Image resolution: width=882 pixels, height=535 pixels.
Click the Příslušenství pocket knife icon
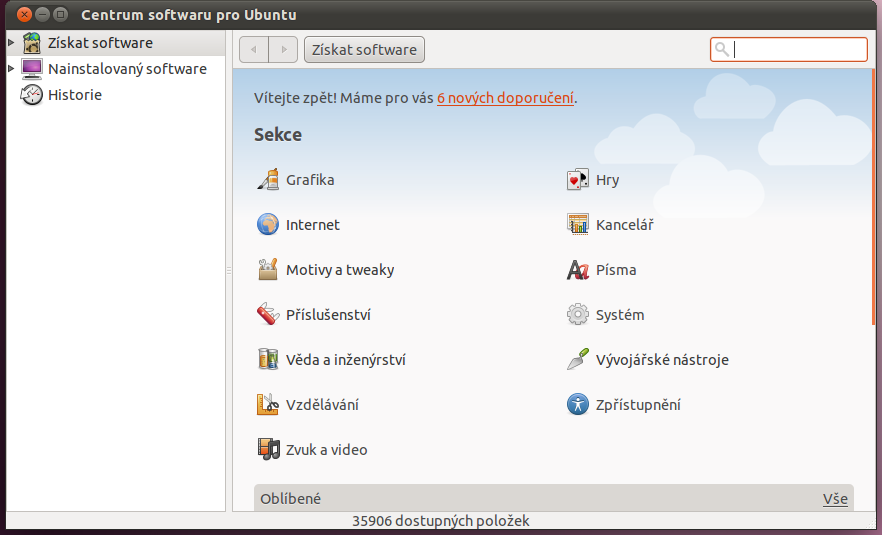268,314
